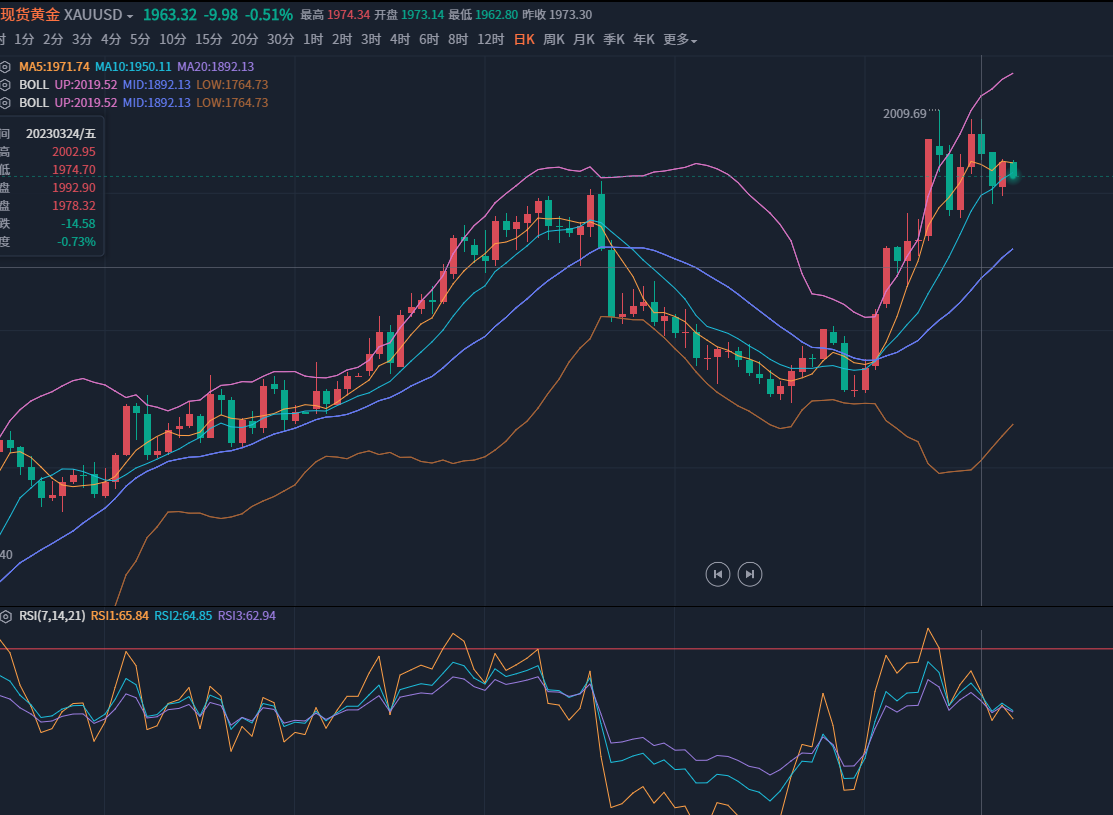Switch to the 8时 timeframe

pyautogui.click(x=459, y=40)
